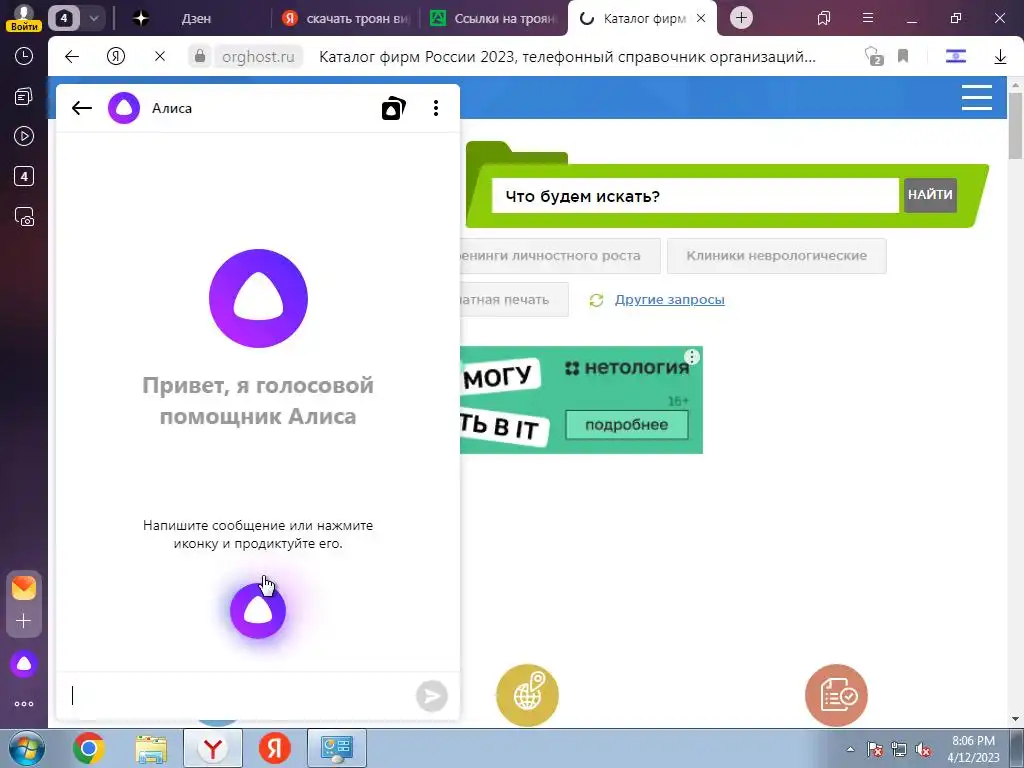Click the translation flag icon in address bar
This screenshot has width=1024, height=768.
tap(955, 57)
